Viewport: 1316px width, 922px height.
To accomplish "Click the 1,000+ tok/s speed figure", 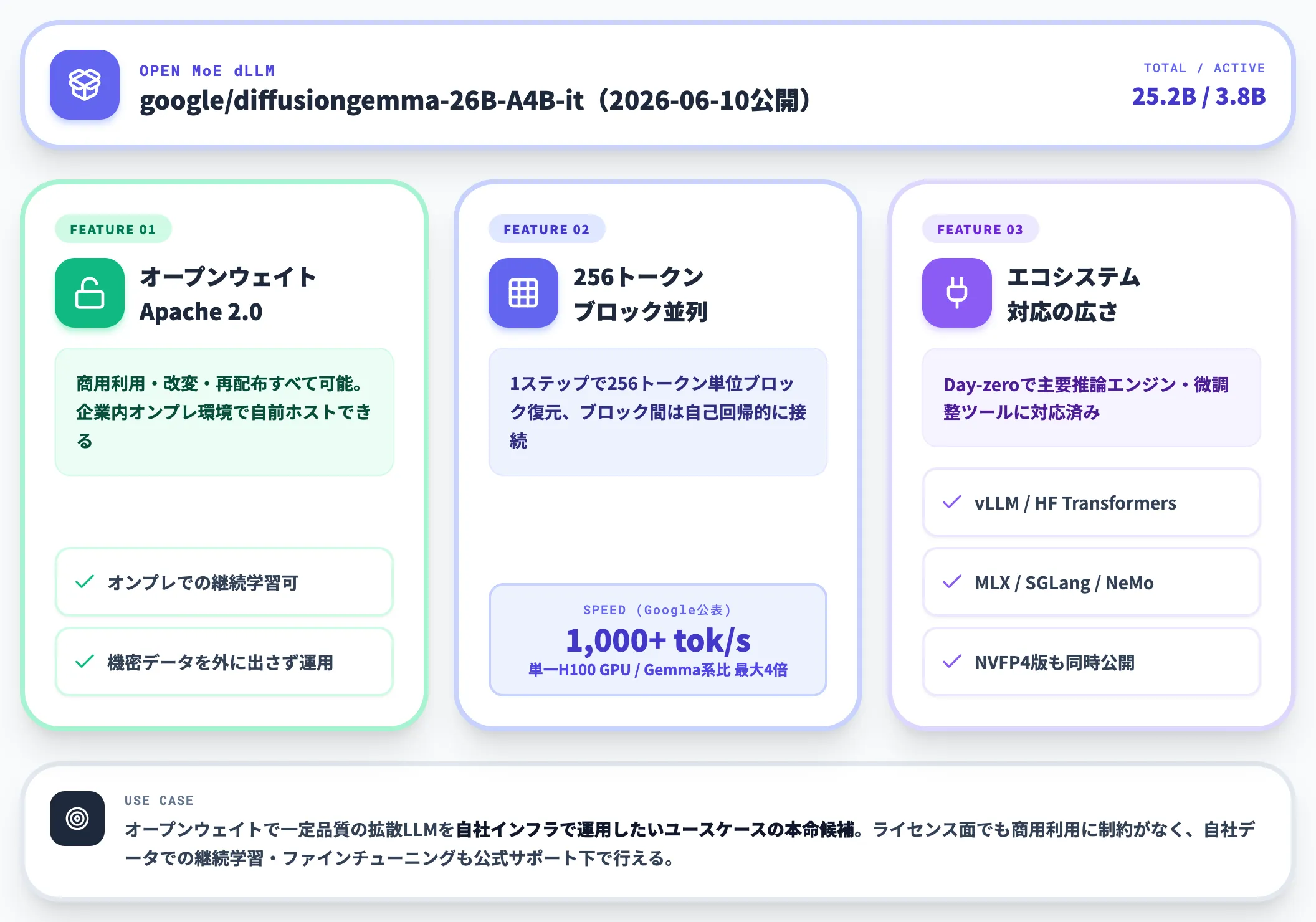I will coord(658,640).
